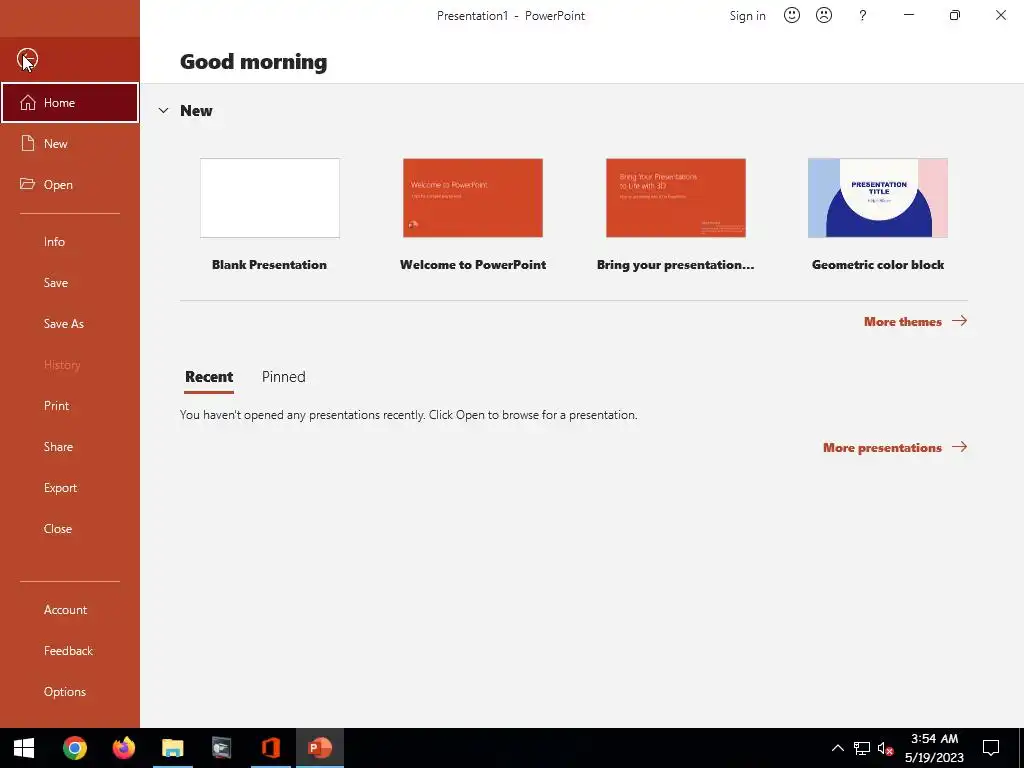Screen dimensions: 1024x768
Task: Click Sign in link
Action: (x=747, y=16)
